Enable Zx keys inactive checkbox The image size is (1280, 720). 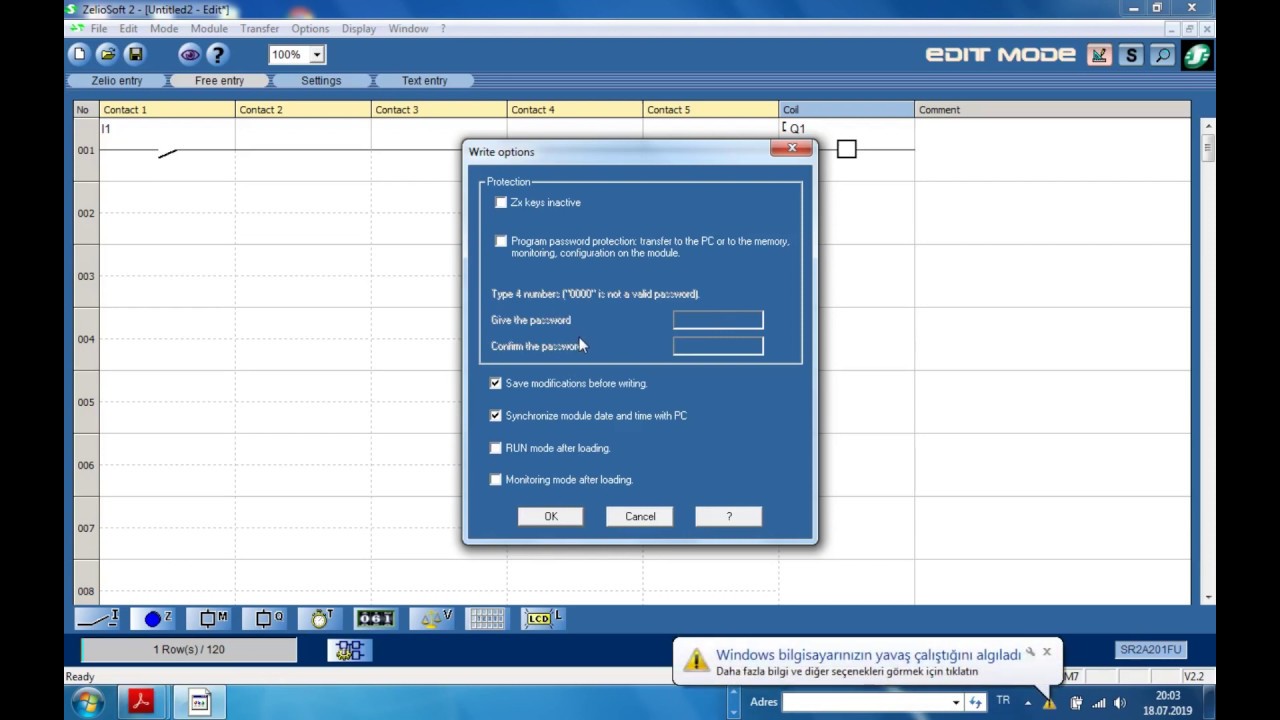(501, 203)
